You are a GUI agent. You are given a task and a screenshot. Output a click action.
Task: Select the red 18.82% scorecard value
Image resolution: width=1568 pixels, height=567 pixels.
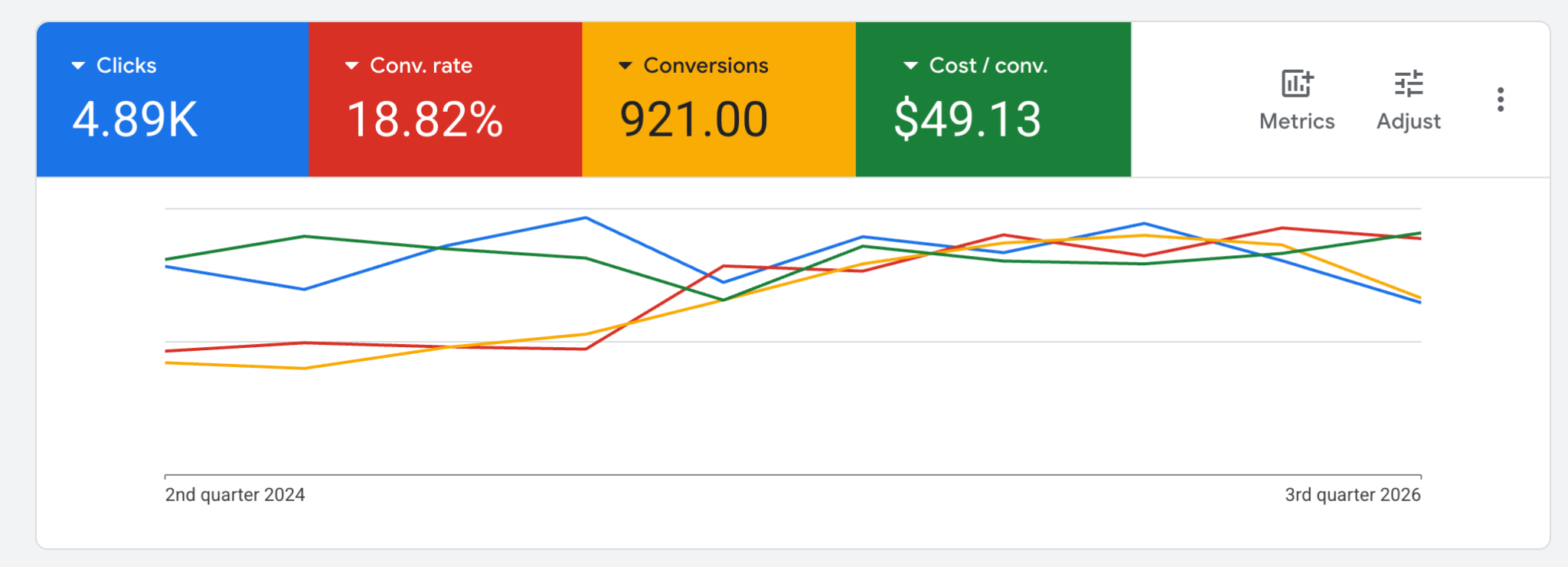coord(425,120)
